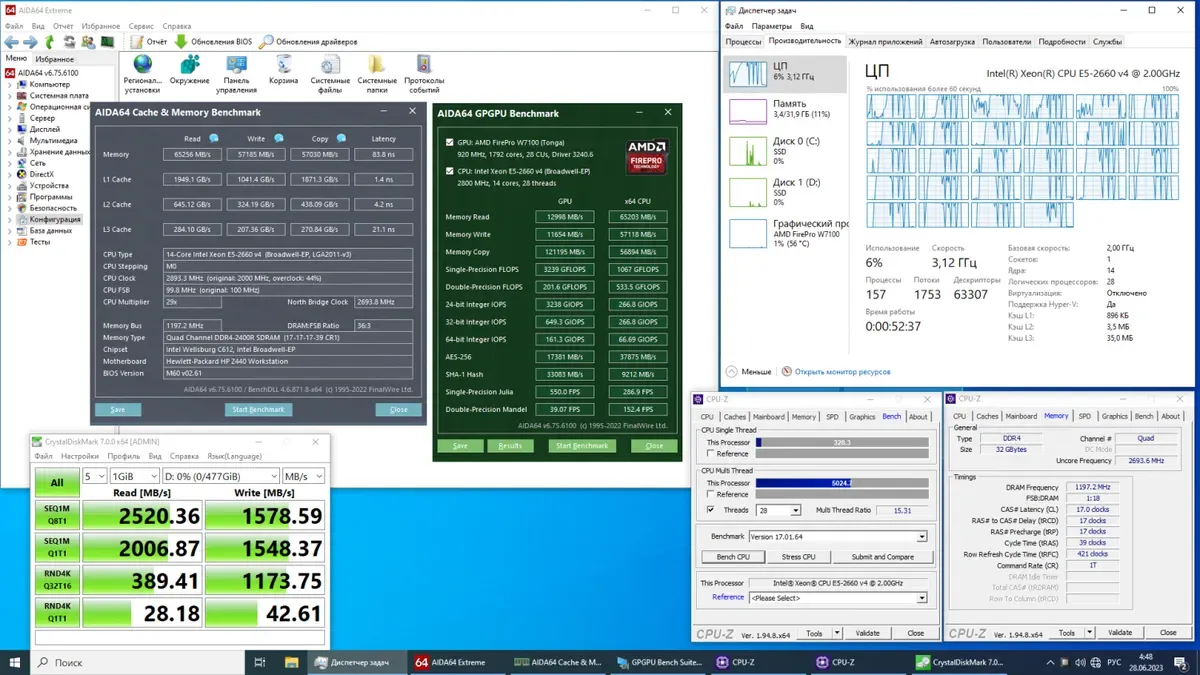This screenshot has width=1200, height=675.
Task: Open File Explorer from the taskbar
Action: click(x=291, y=662)
